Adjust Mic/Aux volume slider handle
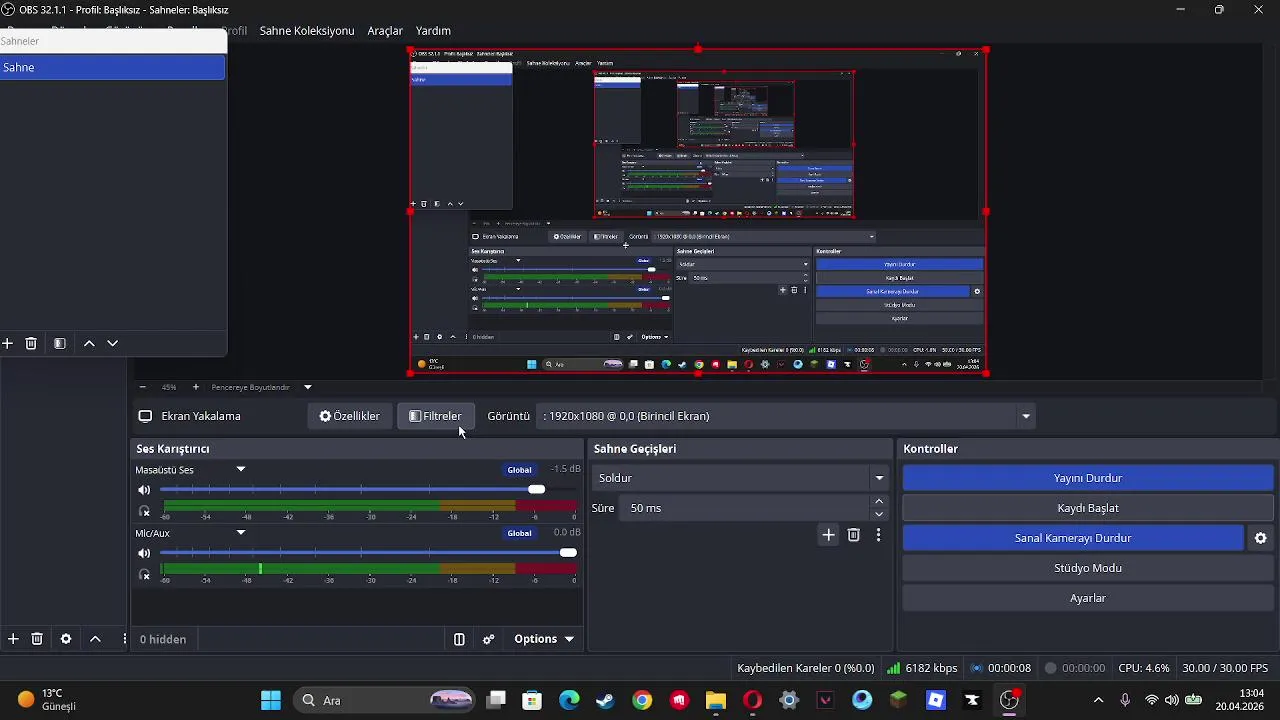This screenshot has height=720, width=1280. click(568, 553)
